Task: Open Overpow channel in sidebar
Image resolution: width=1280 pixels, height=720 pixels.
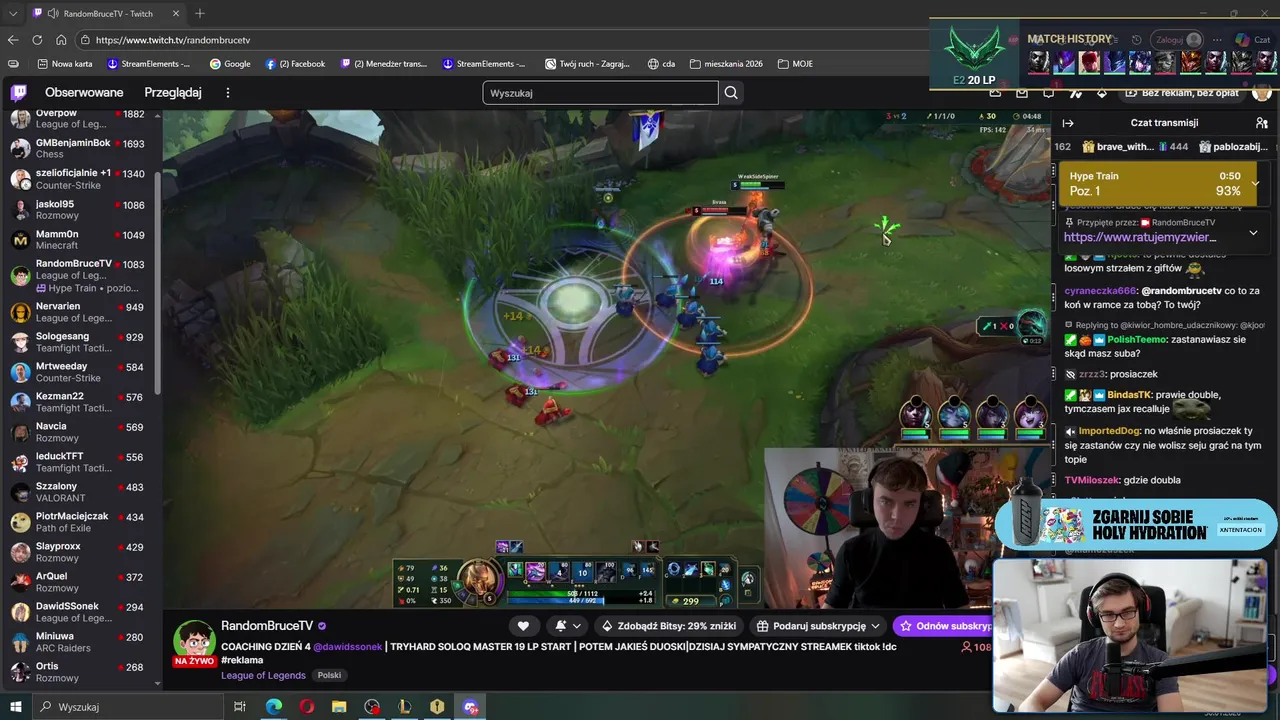Action: point(78,119)
